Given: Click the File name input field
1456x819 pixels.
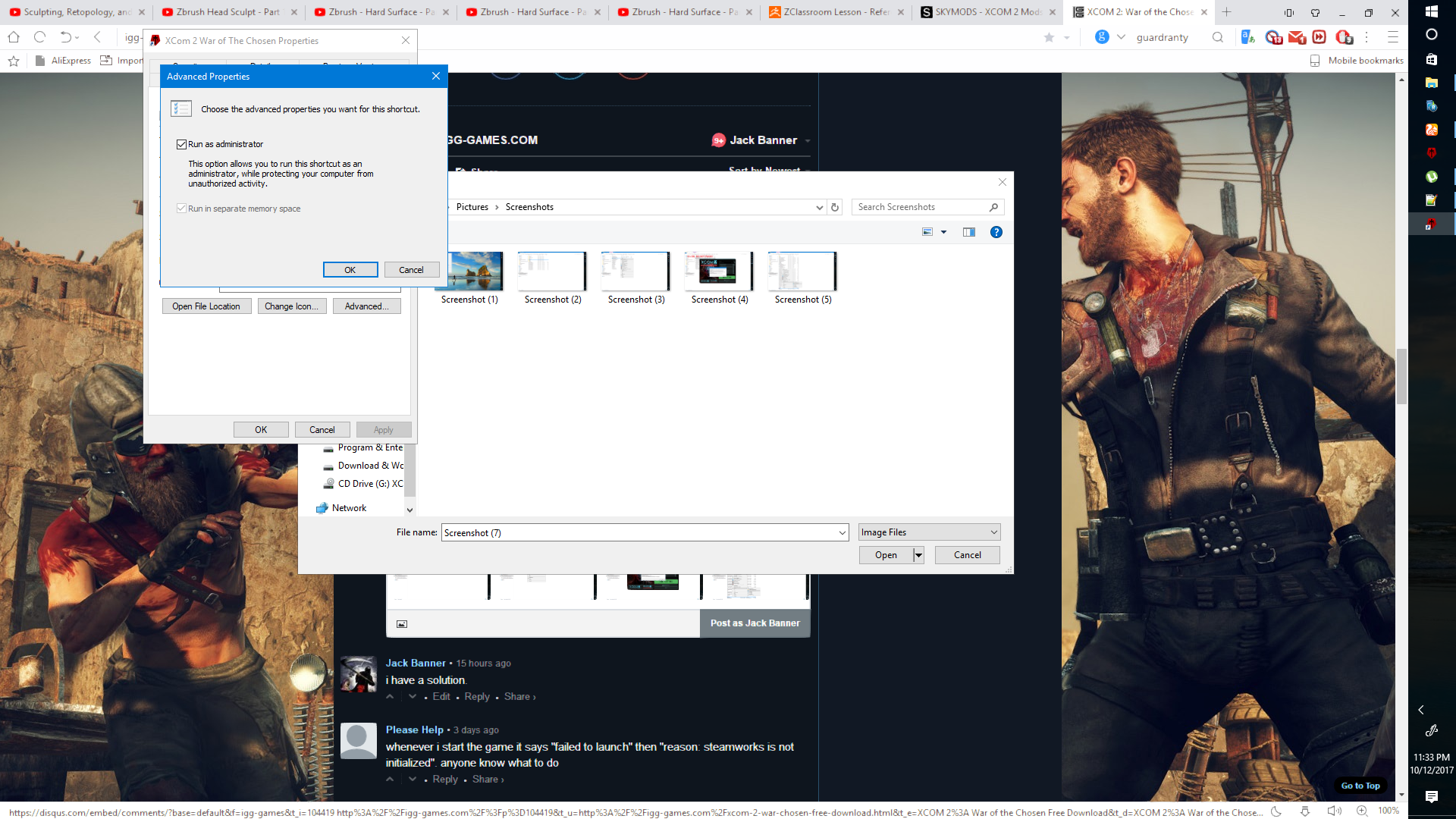Looking at the screenshot, I should (x=639, y=533).
